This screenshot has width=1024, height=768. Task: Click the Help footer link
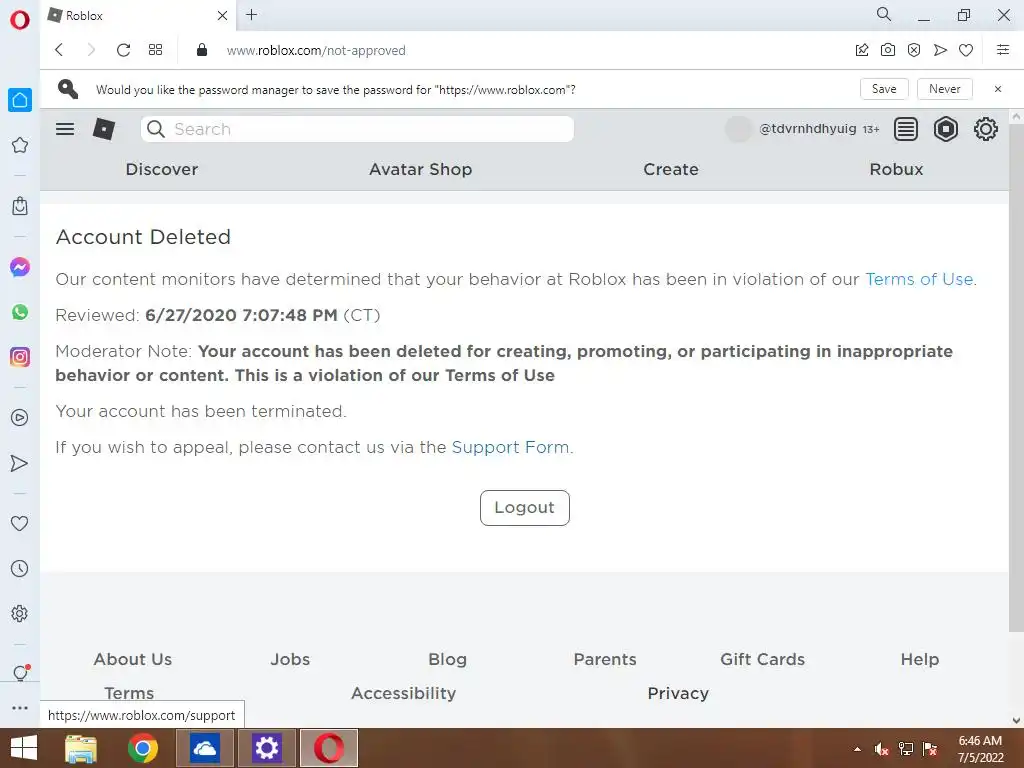pyautogui.click(x=920, y=659)
